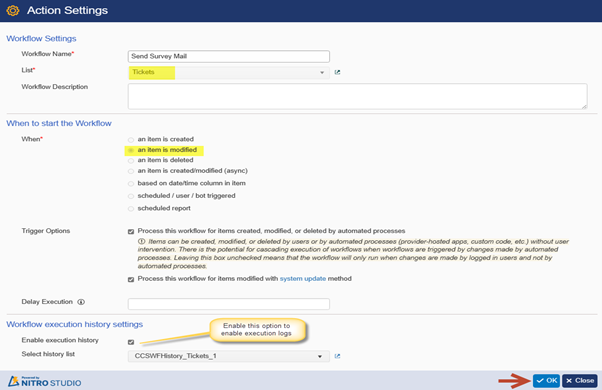Image resolution: width=602 pixels, height=390 pixels.
Task: Click the 'When to start the Workflow' heading
Action: [59, 123]
